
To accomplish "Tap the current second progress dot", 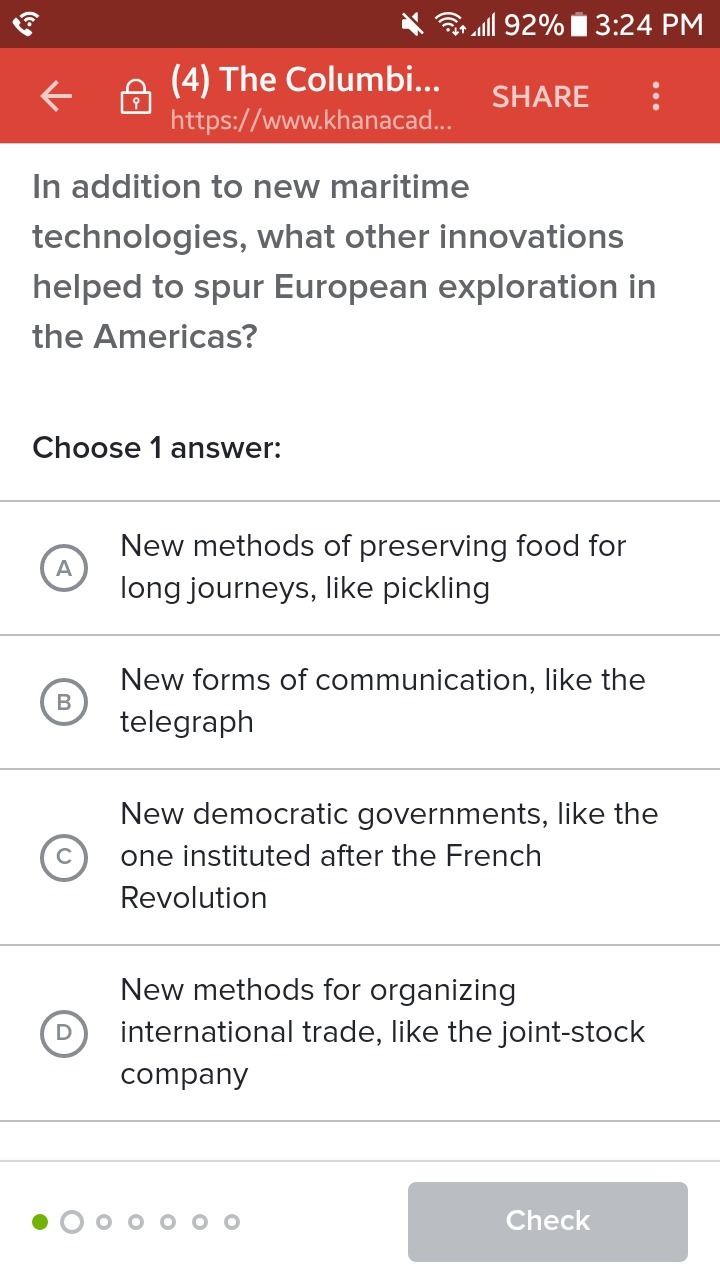I will tap(72, 1221).
